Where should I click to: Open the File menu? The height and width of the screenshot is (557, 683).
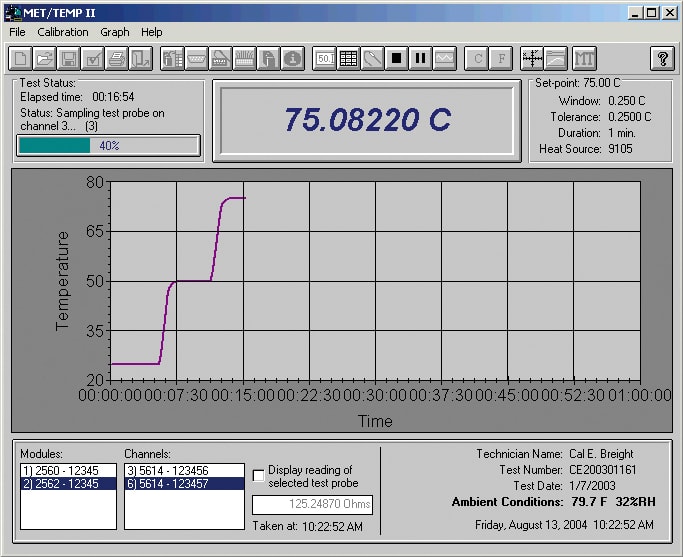click(17, 32)
